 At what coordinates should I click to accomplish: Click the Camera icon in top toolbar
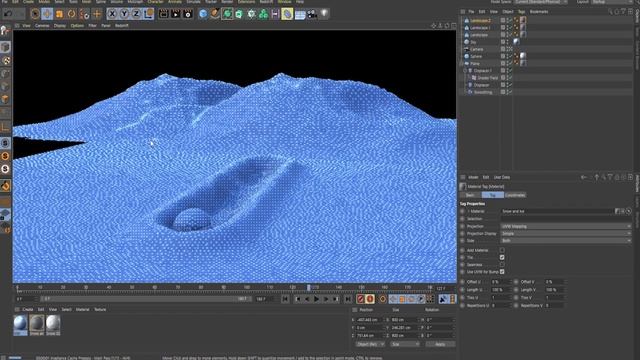[312, 14]
